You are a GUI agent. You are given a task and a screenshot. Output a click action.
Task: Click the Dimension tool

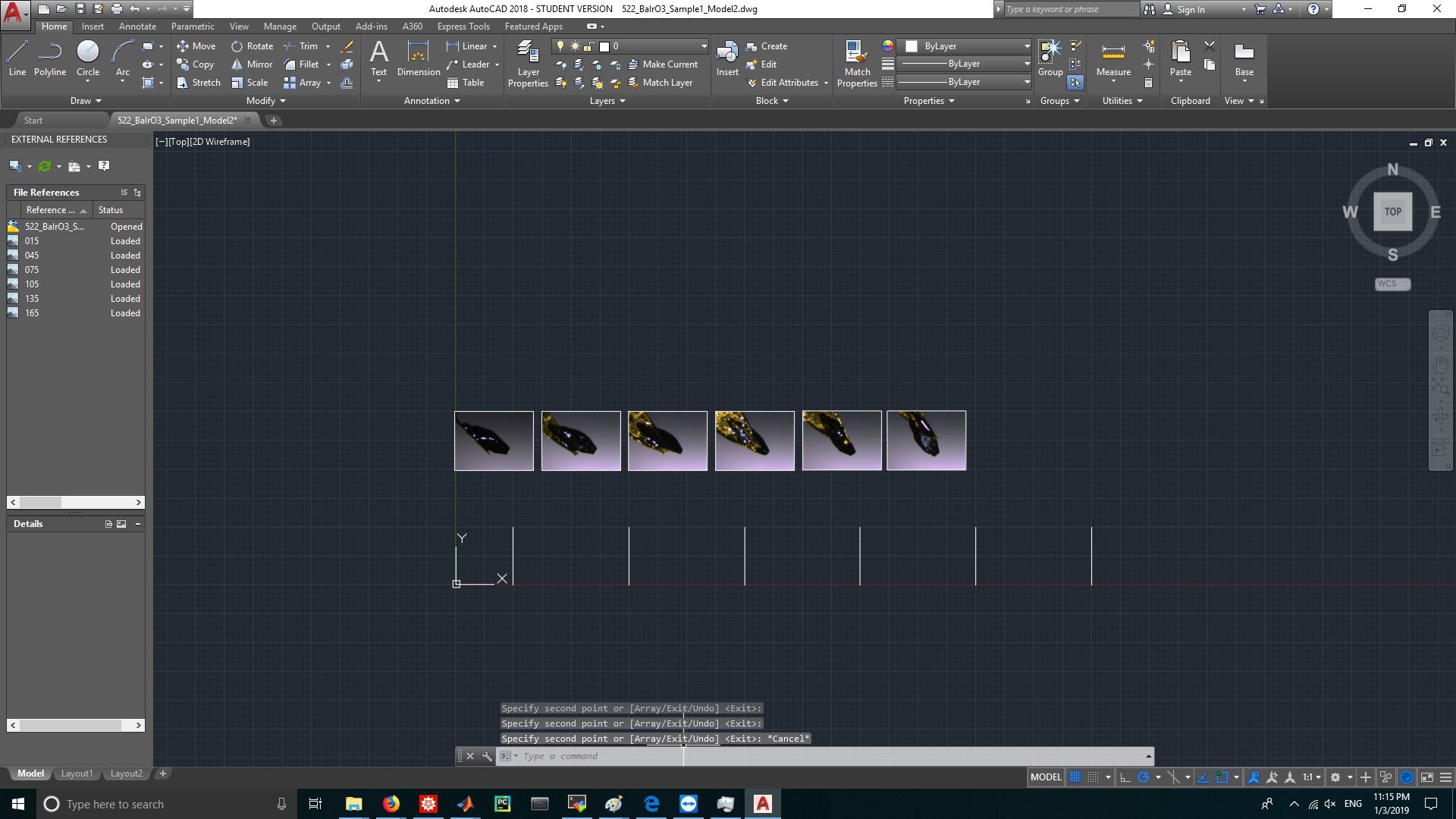click(x=419, y=59)
